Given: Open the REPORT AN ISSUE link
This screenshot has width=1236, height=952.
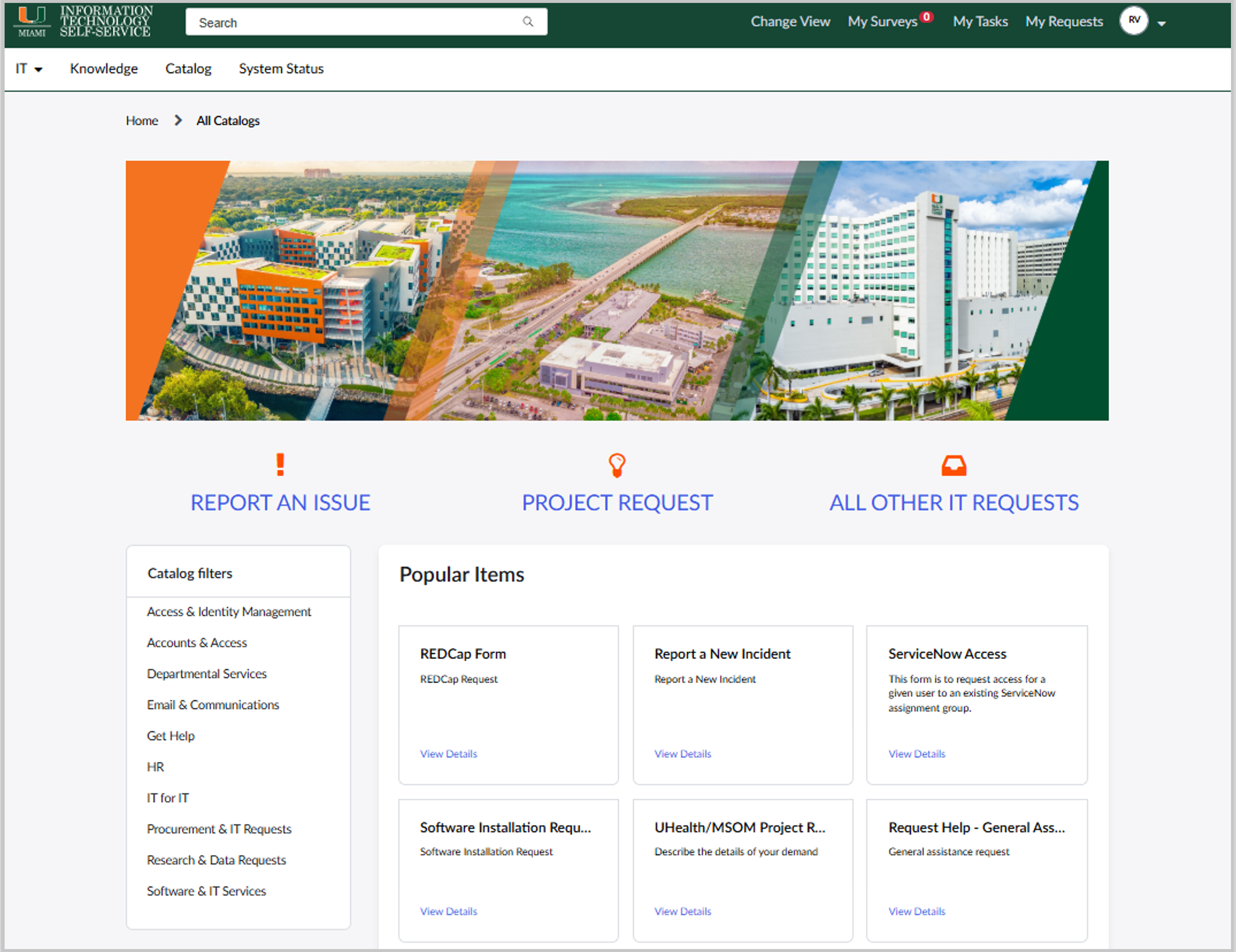Looking at the screenshot, I should pyautogui.click(x=280, y=503).
